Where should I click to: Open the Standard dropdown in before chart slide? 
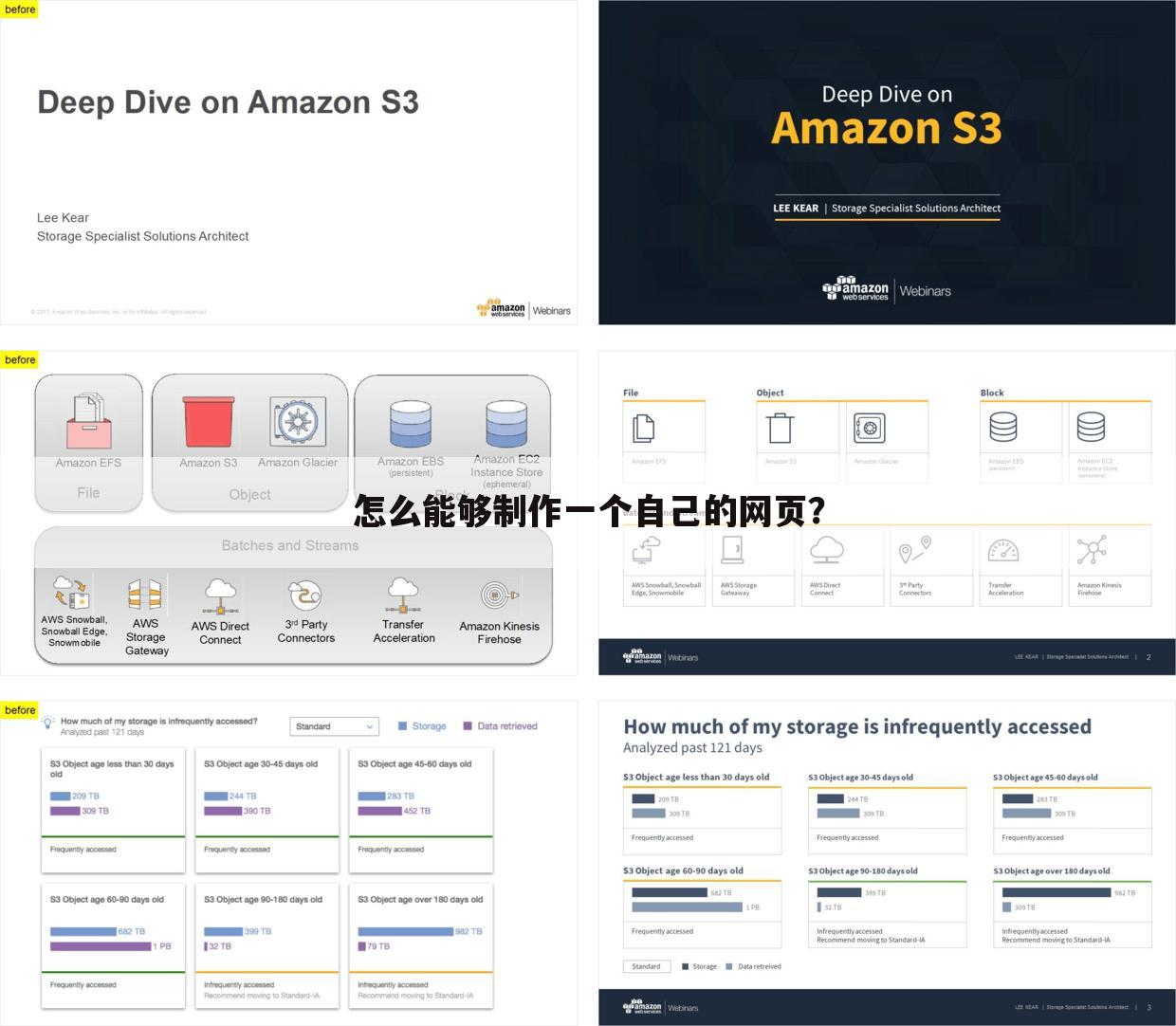coord(334,726)
